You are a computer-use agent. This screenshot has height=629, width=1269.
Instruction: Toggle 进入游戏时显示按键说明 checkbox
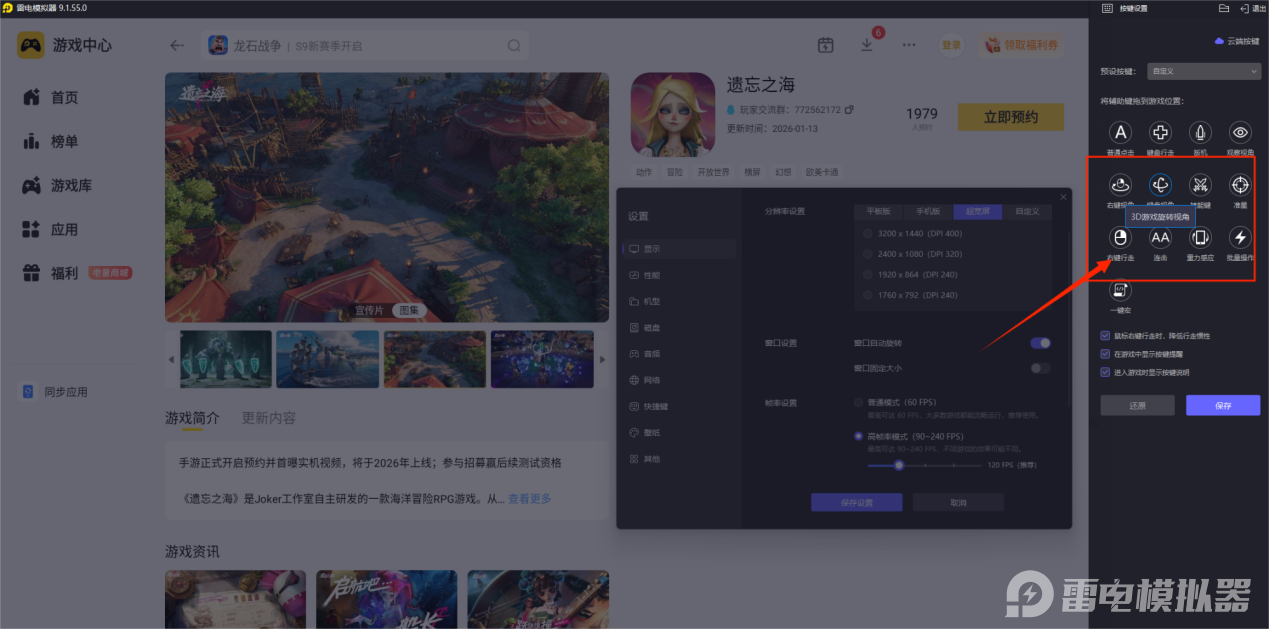click(x=1104, y=372)
